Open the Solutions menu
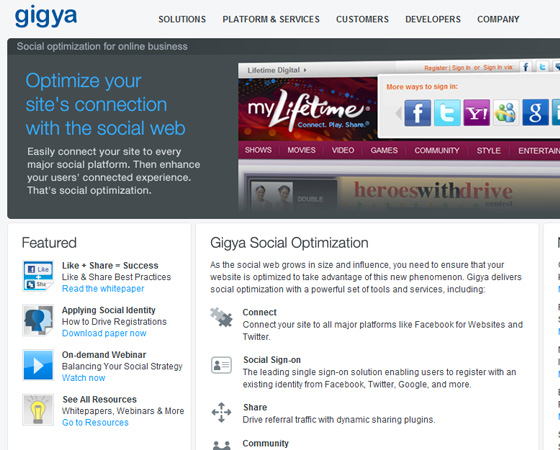Screen dimensions: 560x450 click(x=182, y=19)
